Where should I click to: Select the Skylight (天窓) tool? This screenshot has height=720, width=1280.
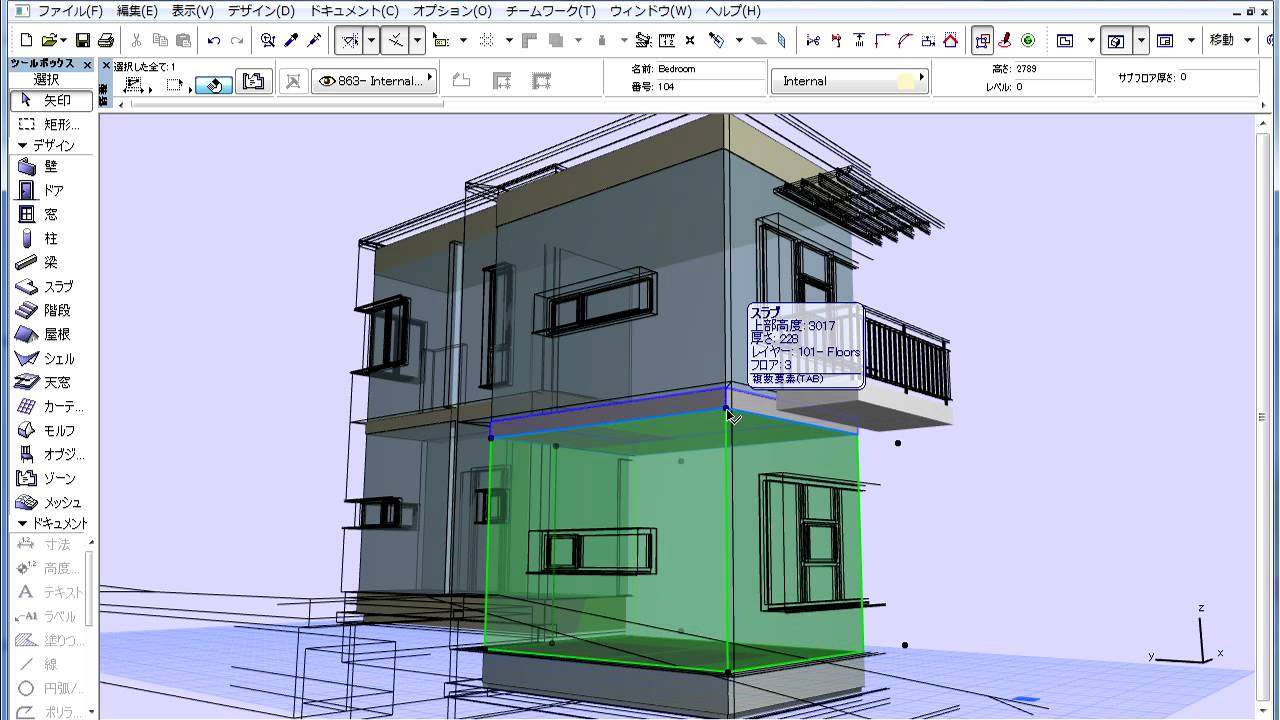point(51,382)
